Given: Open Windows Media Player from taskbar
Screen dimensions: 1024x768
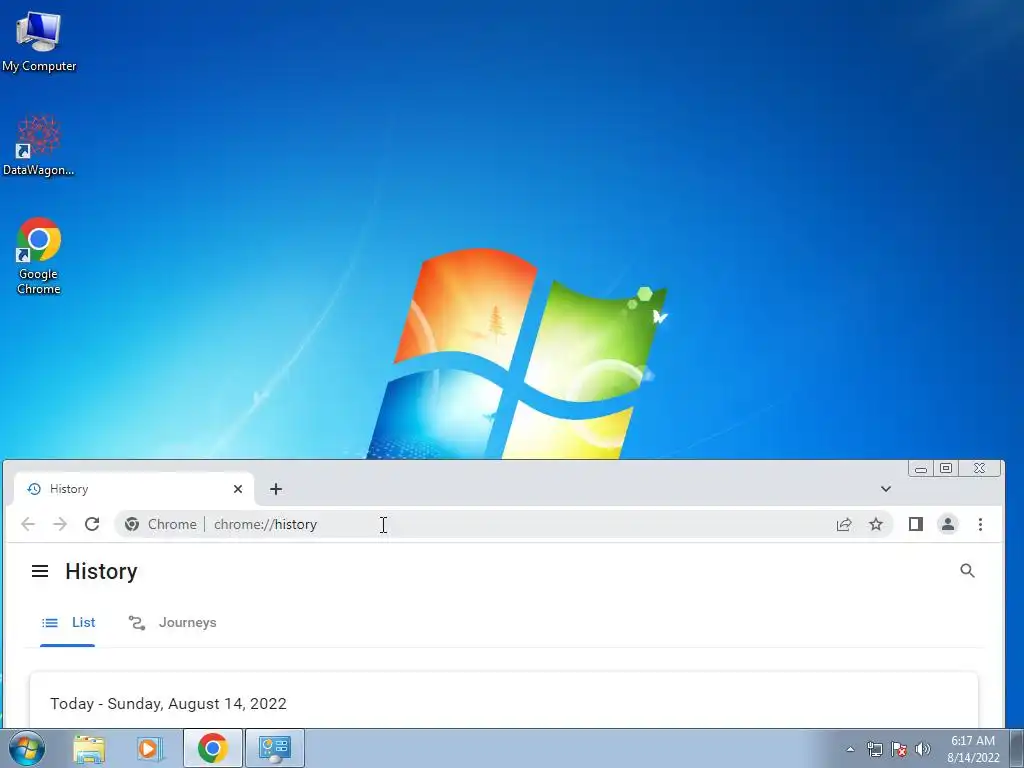Looking at the screenshot, I should coord(150,748).
